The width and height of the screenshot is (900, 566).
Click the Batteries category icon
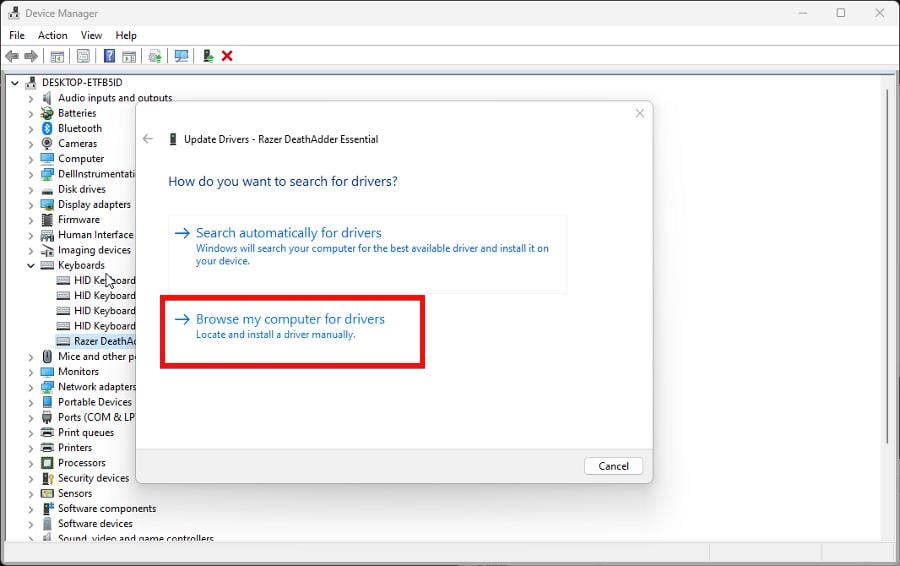pyautogui.click(x=47, y=113)
